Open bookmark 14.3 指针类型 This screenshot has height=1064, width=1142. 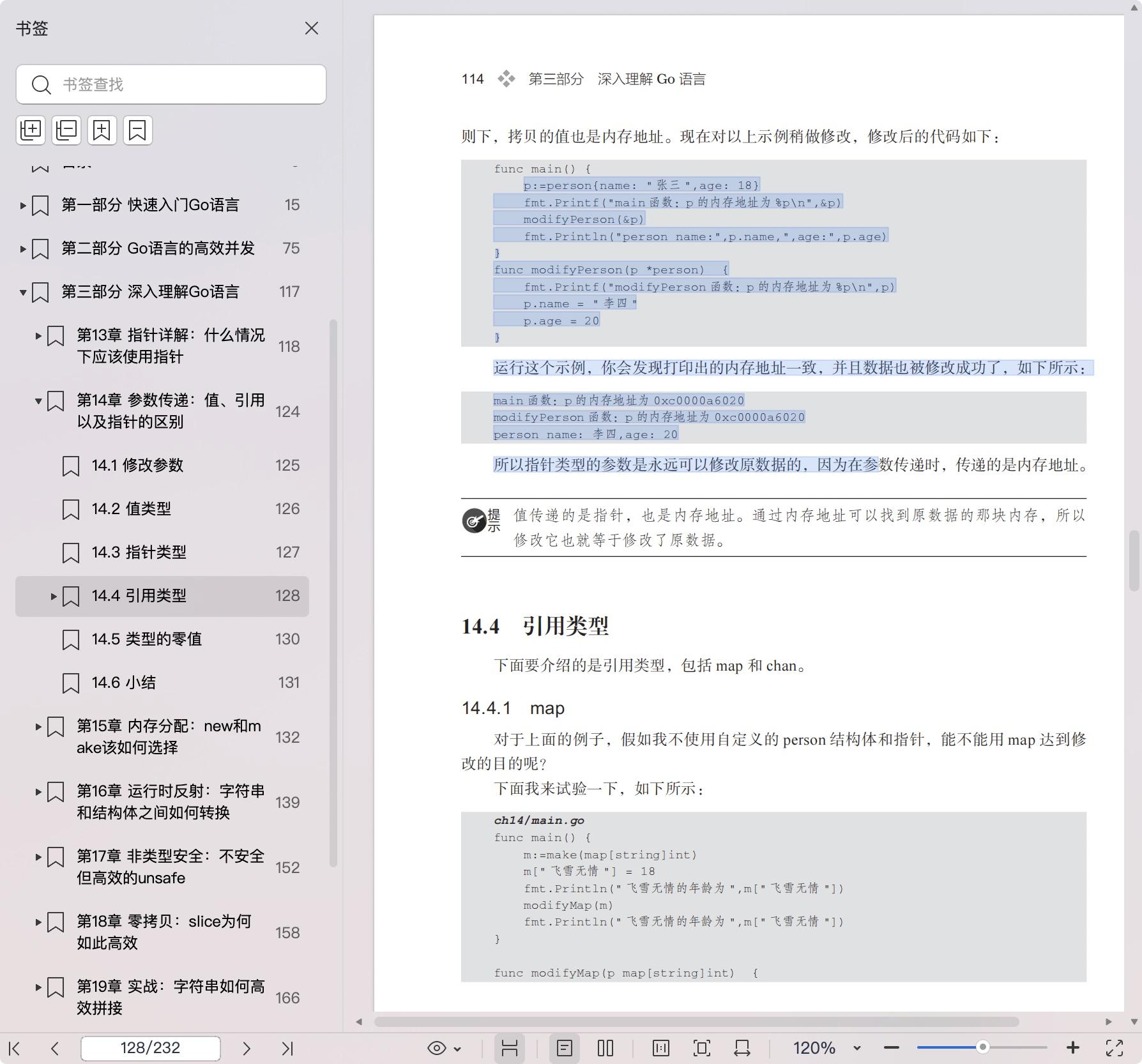tap(139, 552)
